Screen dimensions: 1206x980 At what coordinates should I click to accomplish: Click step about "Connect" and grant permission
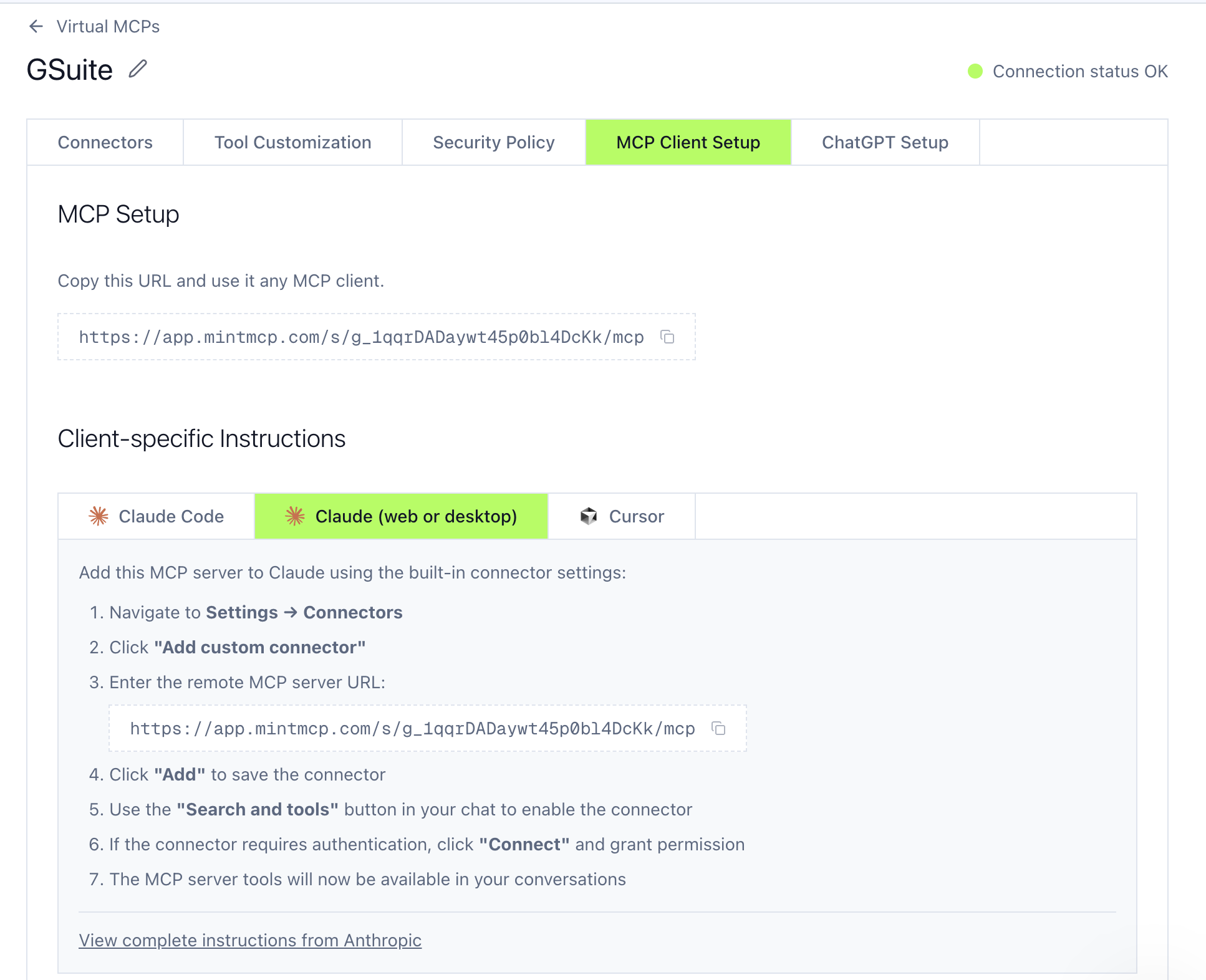point(427,844)
